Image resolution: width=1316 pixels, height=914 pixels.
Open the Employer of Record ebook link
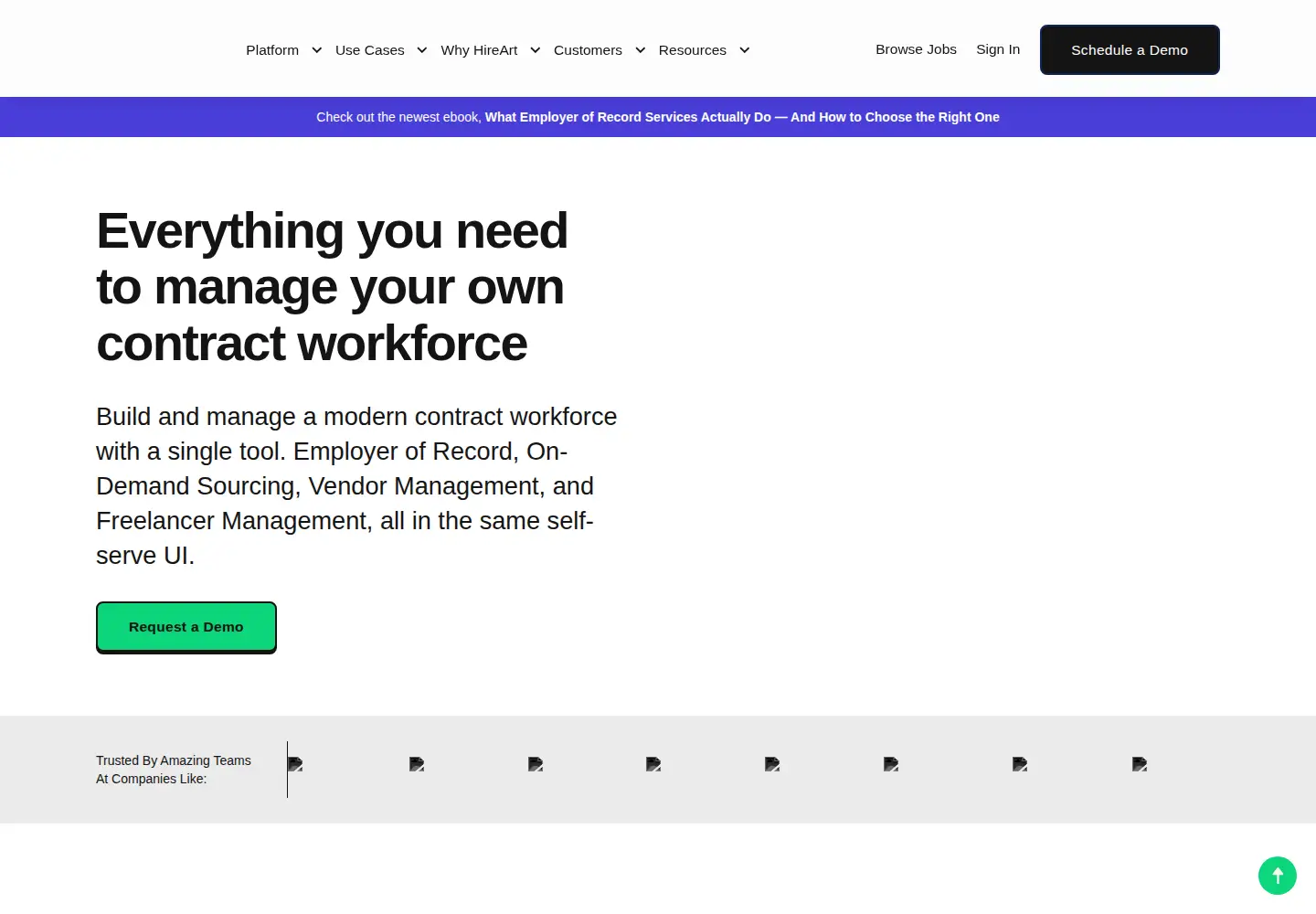pyautogui.click(x=742, y=117)
